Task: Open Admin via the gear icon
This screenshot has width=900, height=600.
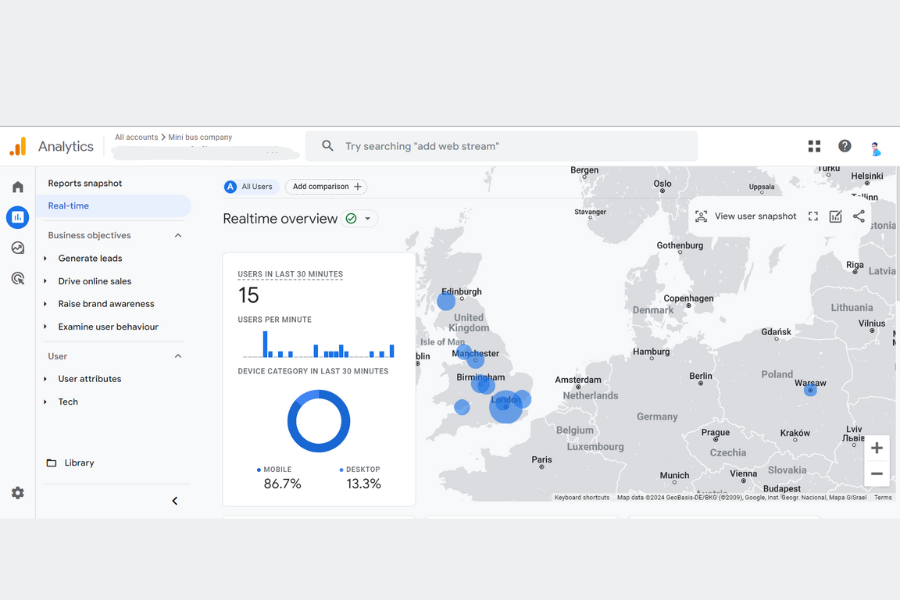Action: 17,493
